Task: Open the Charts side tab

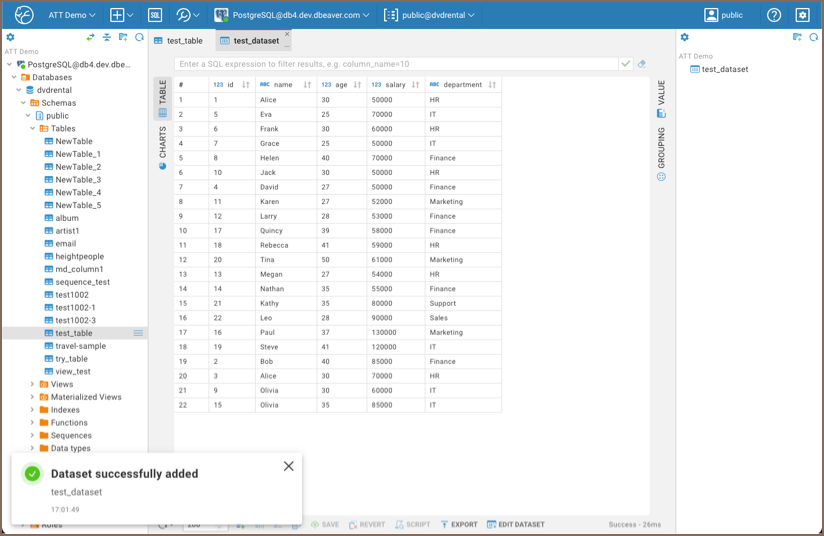Action: (162, 146)
